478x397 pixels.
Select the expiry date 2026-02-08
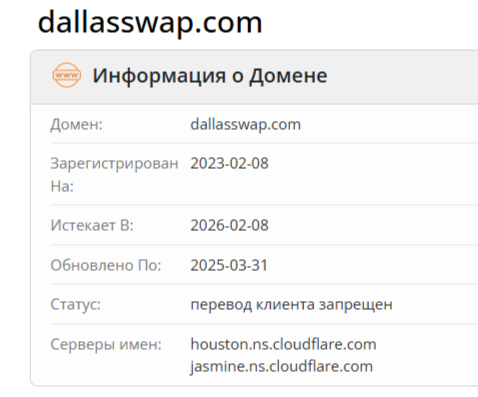tap(229, 225)
